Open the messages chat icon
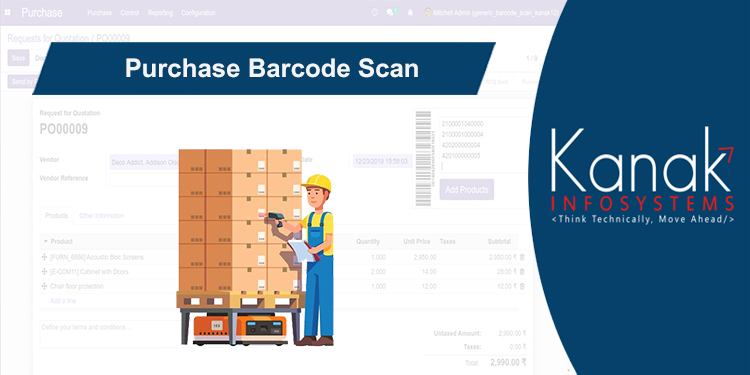 coord(391,12)
